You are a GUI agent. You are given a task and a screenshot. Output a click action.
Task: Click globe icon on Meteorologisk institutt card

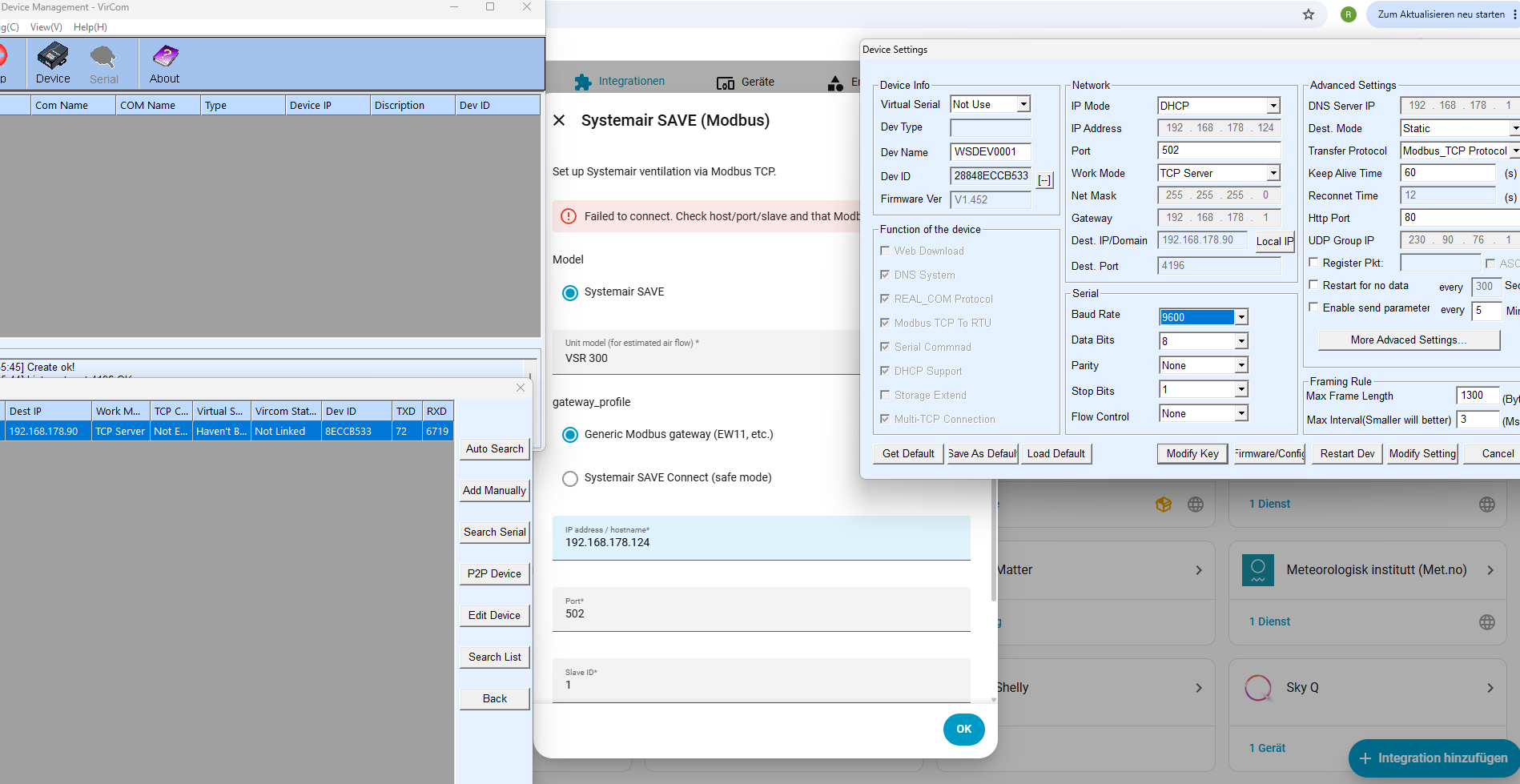[1487, 622]
